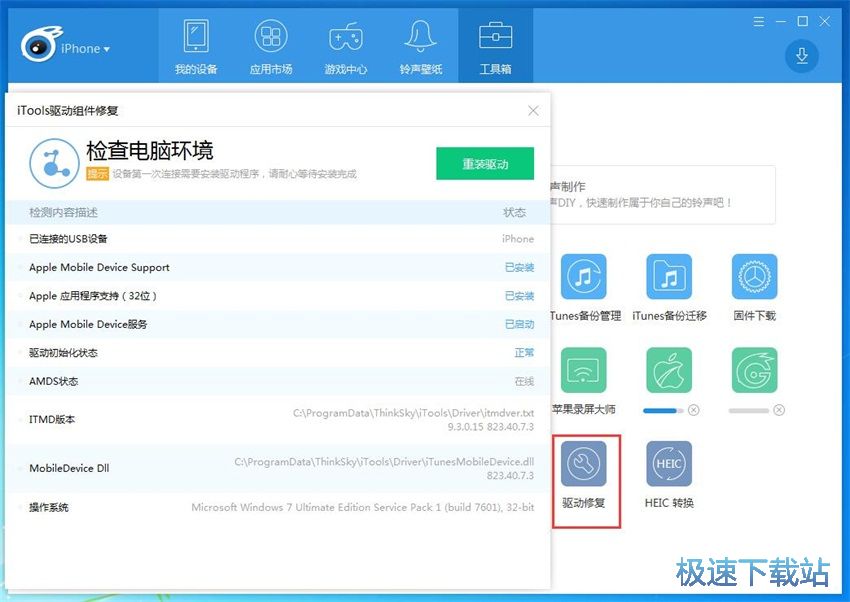850x602 pixels.
Task: Select 驱动初始化状态 row
Action: point(278,353)
